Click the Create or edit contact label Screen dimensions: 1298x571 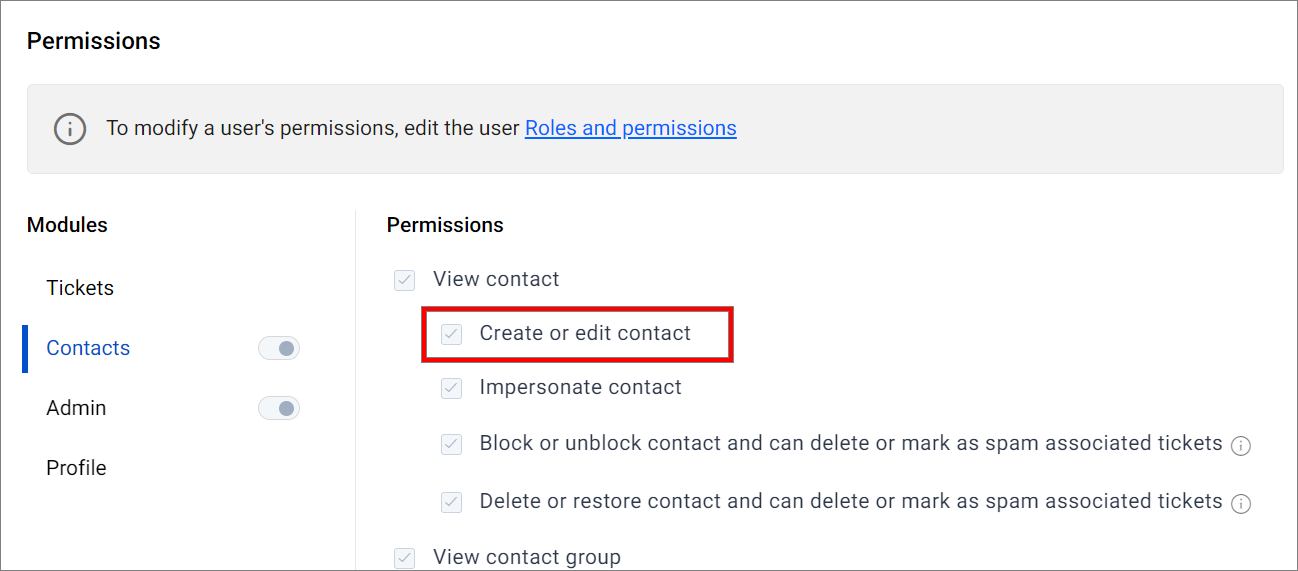(x=585, y=333)
